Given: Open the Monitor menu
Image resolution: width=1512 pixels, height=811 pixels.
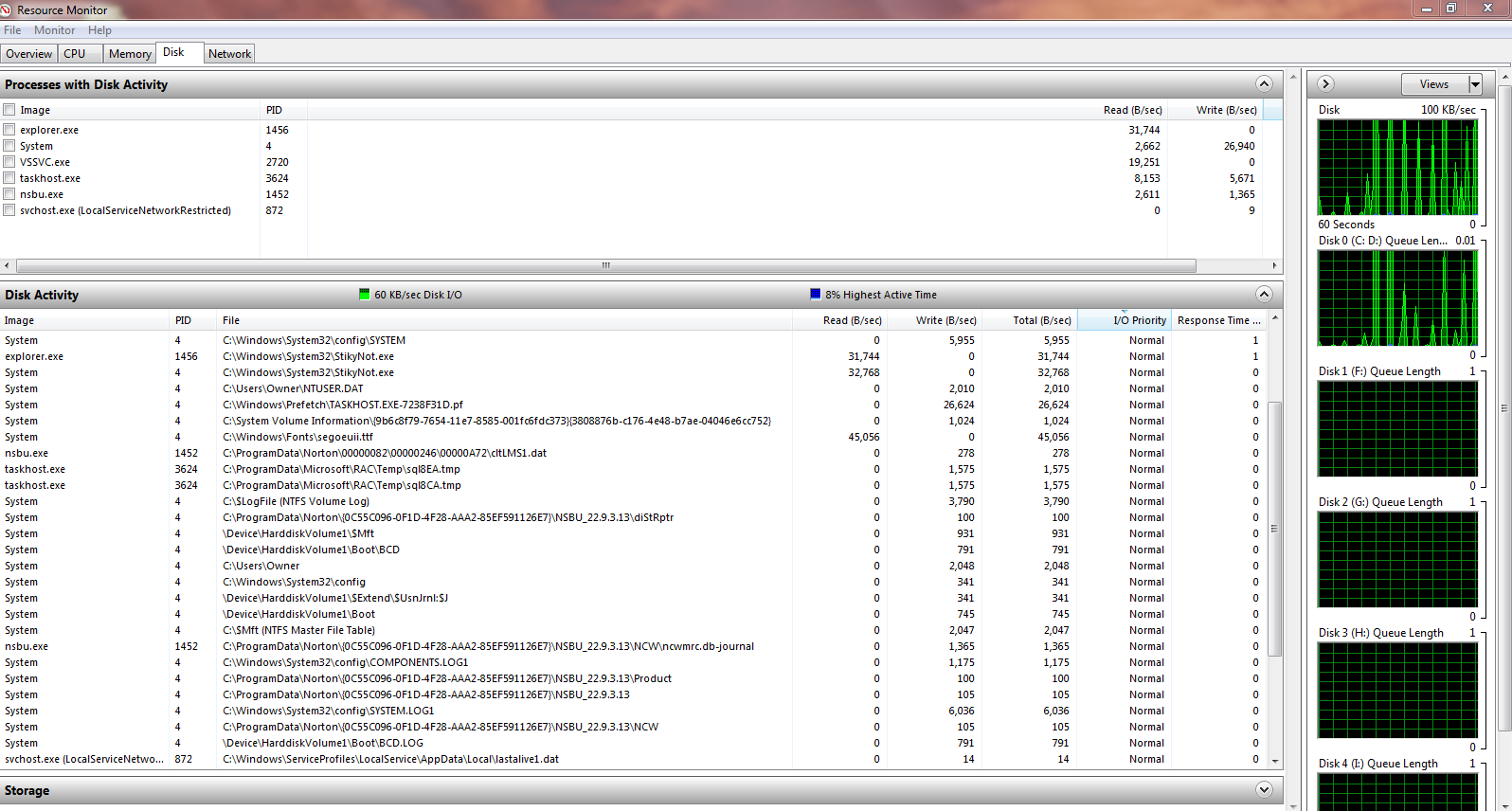Looking at the screenshot, I should pyautogui.click(x=54, y=30).
